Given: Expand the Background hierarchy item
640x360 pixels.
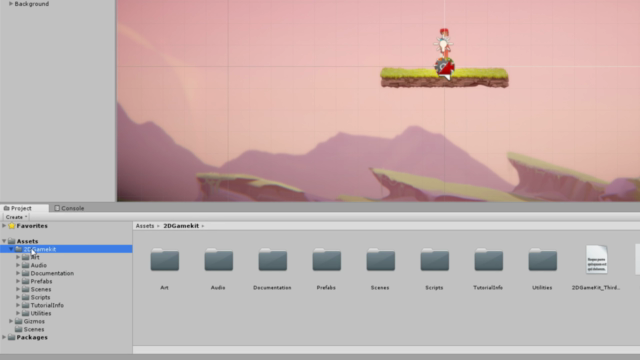Looking at the screenshot, I should point(11,4).
